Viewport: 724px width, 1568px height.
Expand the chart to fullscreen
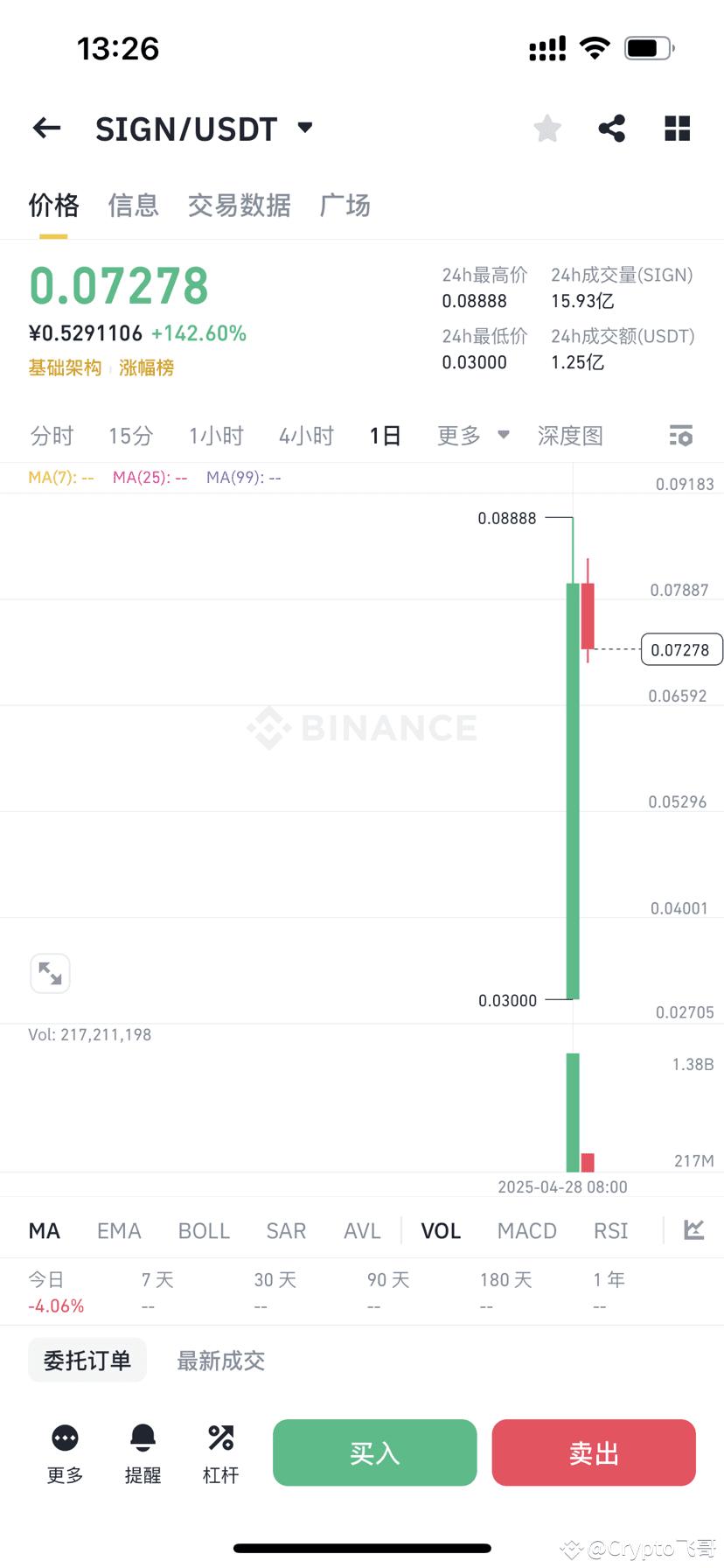pos(50,973)
